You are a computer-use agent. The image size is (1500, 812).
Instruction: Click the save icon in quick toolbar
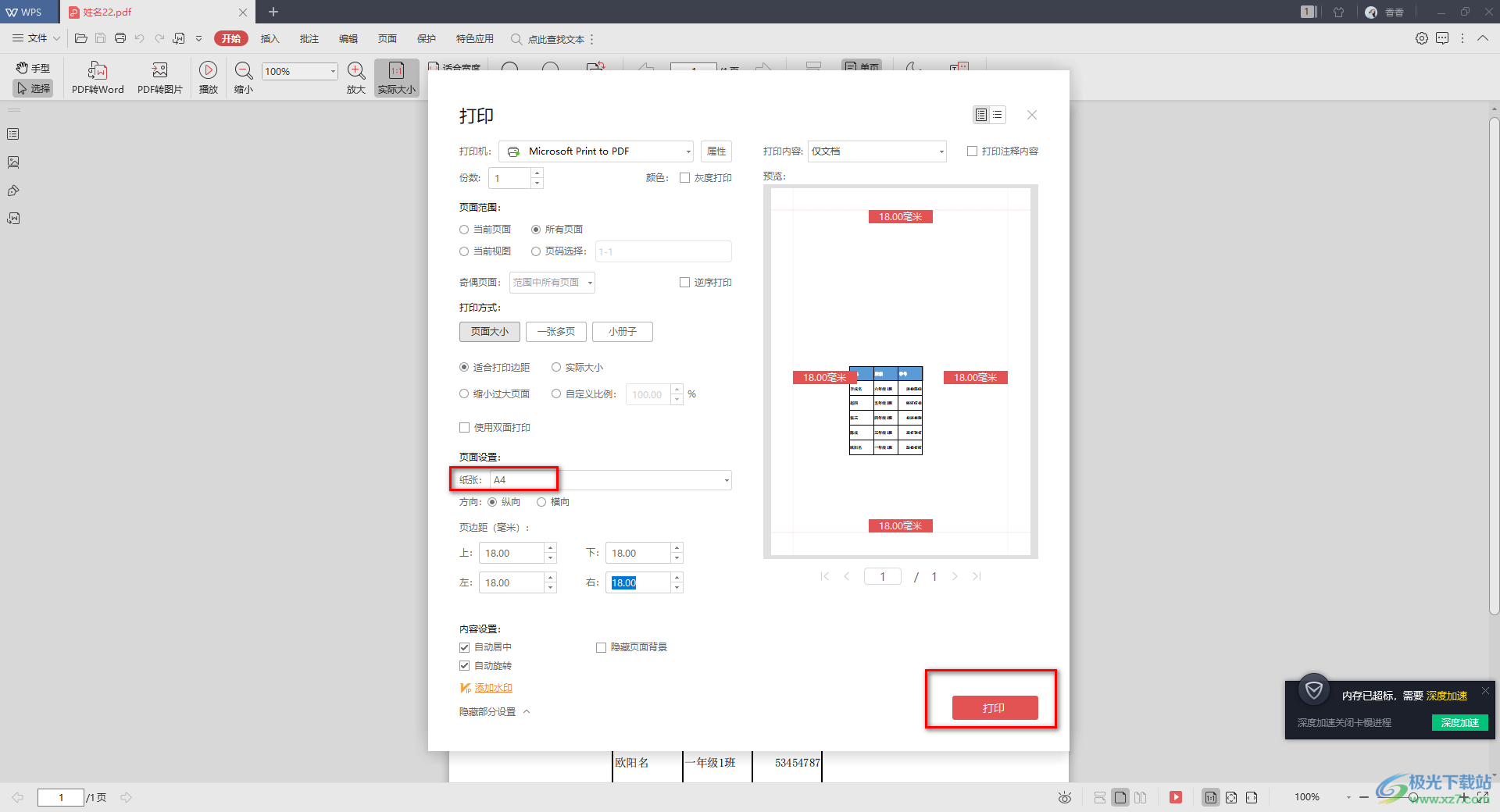pyautogui.click(x=100, y=38)
